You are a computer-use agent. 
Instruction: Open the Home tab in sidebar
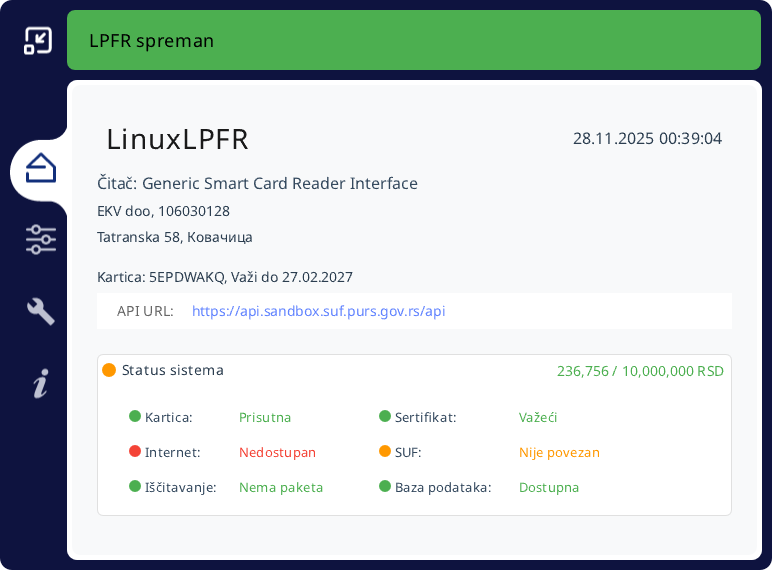coord(41,168)
